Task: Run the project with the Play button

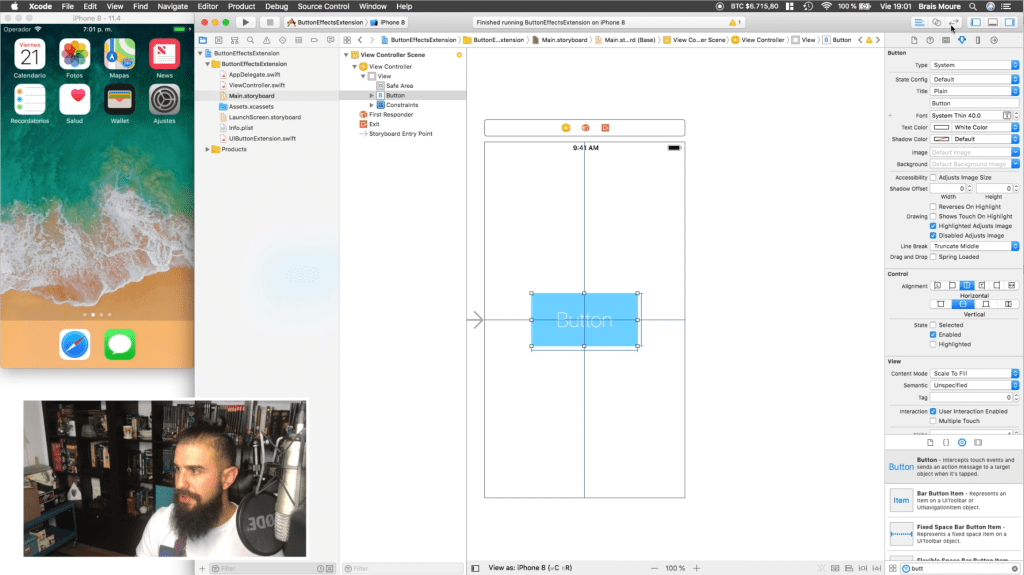Action: [x=246, y=22]
